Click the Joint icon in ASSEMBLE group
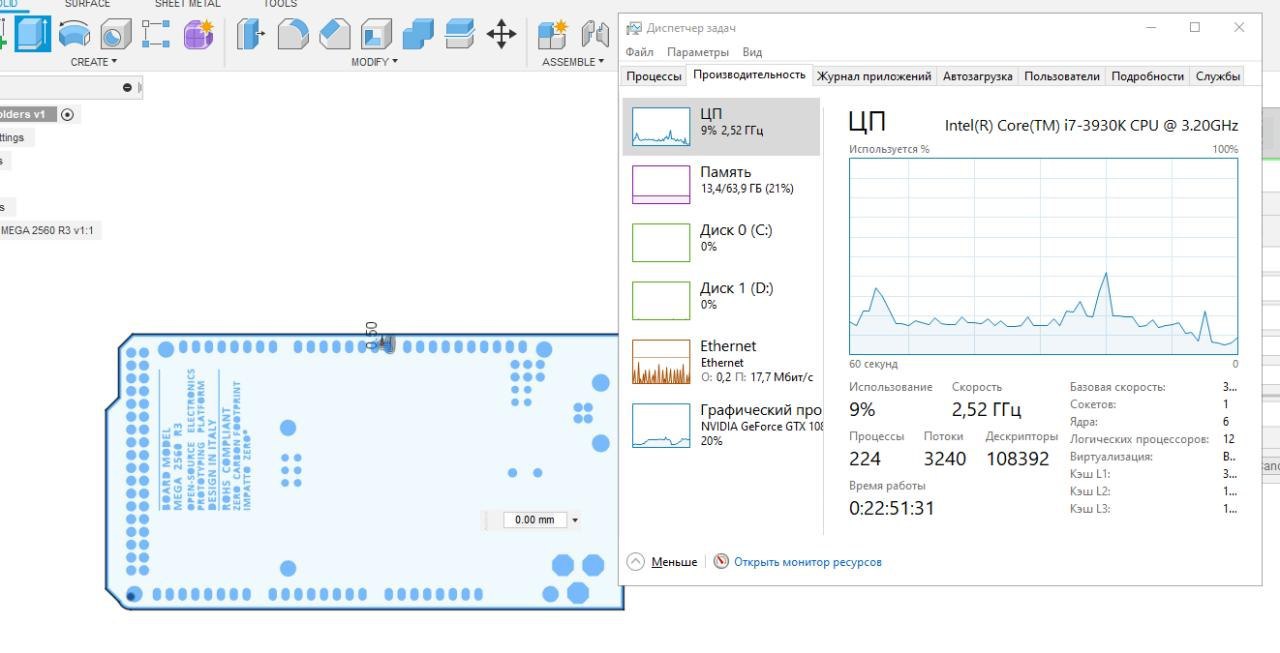 pyautogui.click(x=597, y=35)
